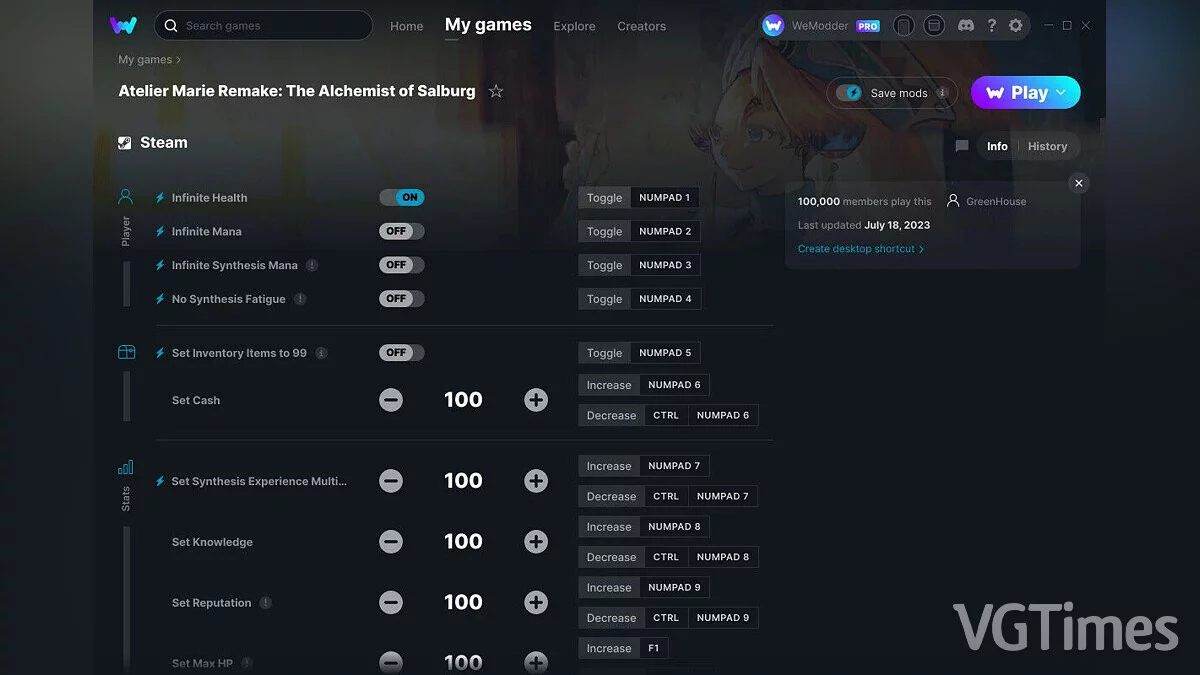
Task: Click the Set Reputation value 100
Action: pos(463,603)
